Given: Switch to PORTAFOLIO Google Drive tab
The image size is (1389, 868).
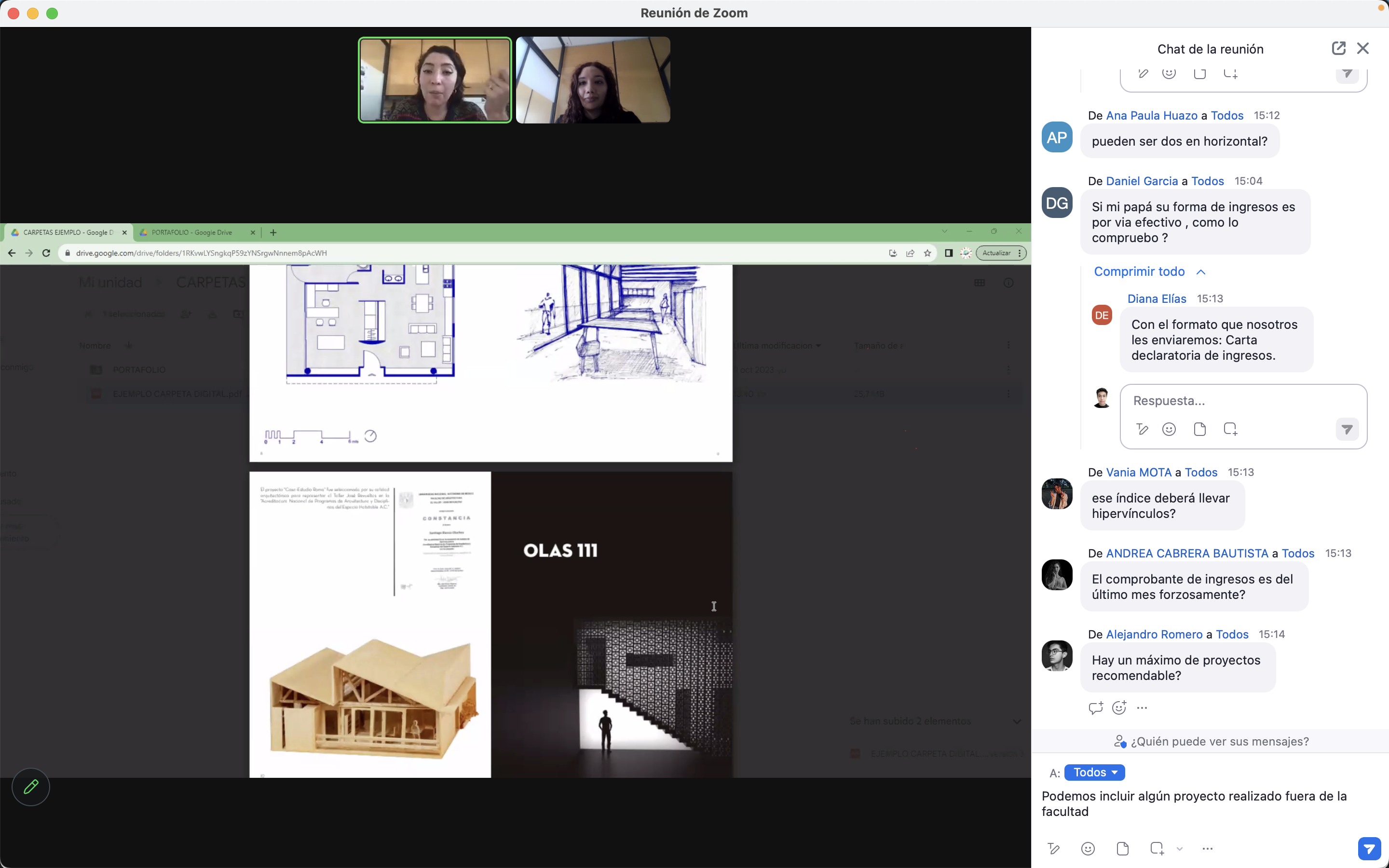Looking at the screenshot, I should (x=191, y=232).
